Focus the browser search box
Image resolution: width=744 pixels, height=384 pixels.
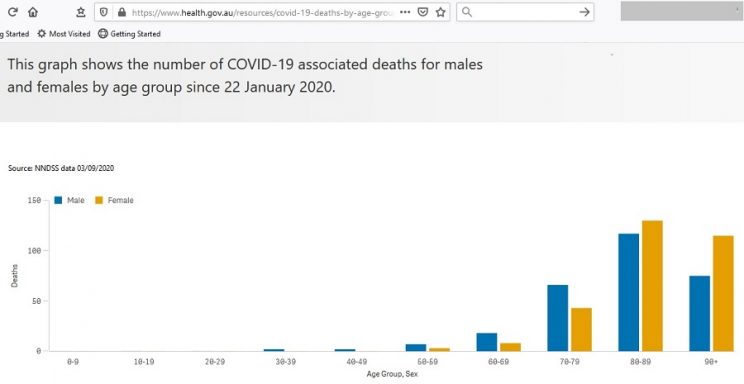[525, 12]
